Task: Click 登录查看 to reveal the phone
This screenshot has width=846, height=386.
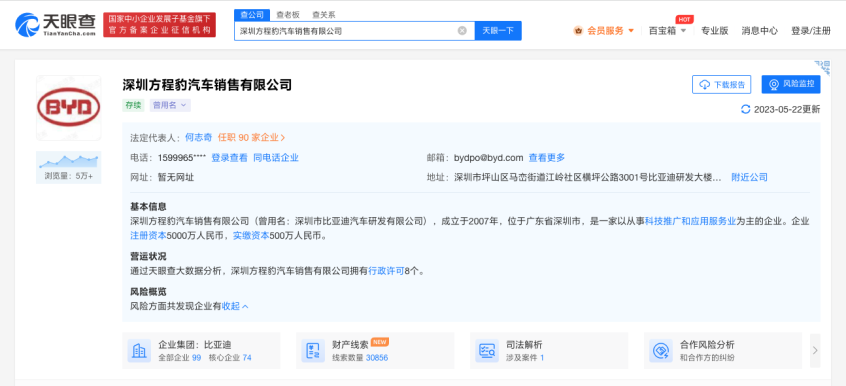Action: pyautogui.click(x=229, y=158)
